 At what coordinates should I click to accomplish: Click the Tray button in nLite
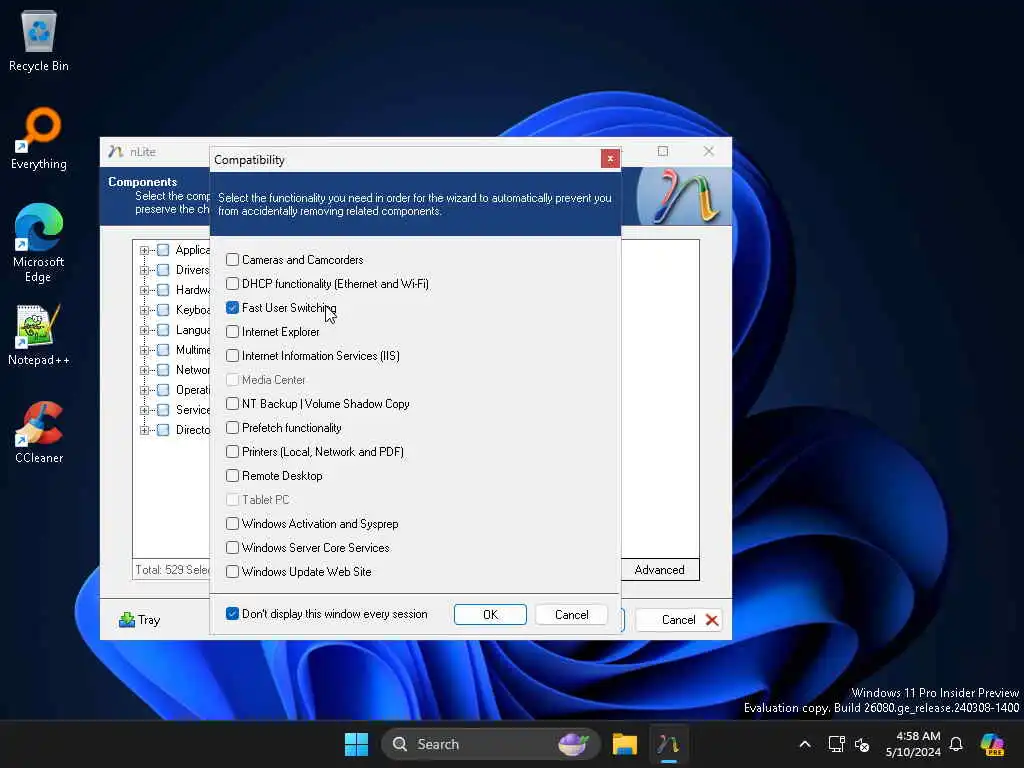(140, 620)
